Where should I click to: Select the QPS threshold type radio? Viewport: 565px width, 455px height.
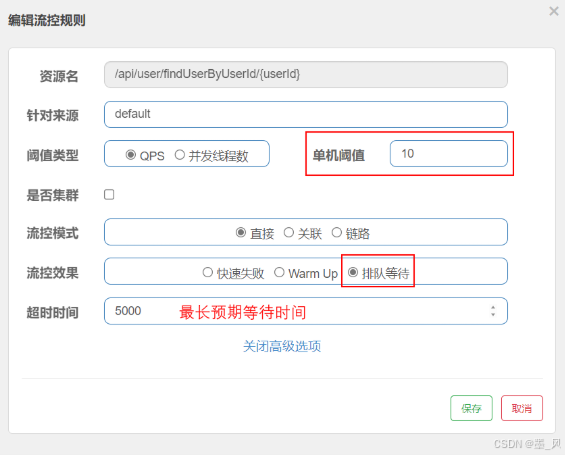tap(130, 155)
